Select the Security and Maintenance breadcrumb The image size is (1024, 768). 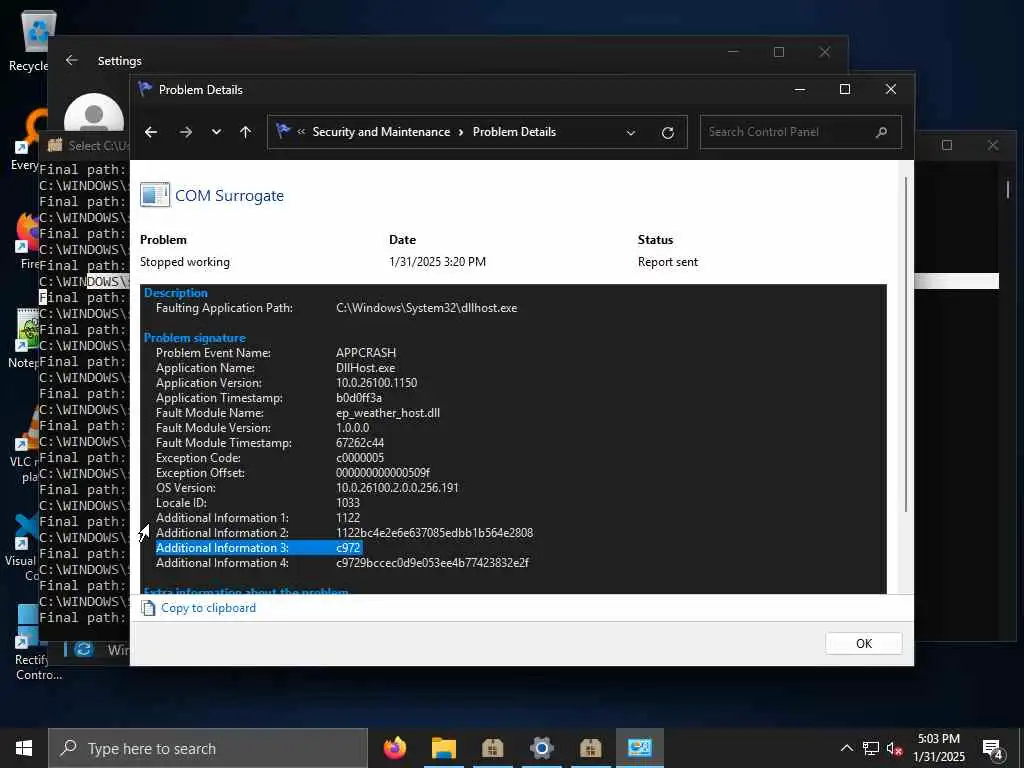381,132
